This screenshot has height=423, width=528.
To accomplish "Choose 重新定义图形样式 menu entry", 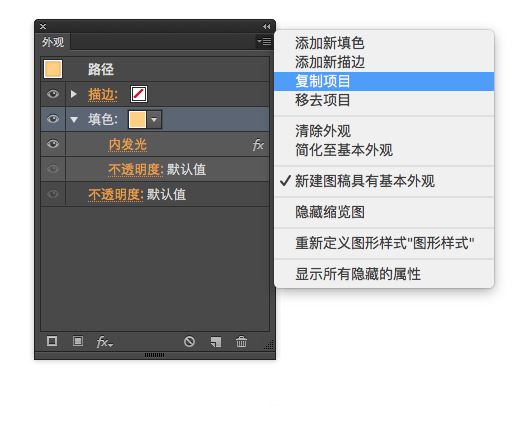I will point(384,243).
